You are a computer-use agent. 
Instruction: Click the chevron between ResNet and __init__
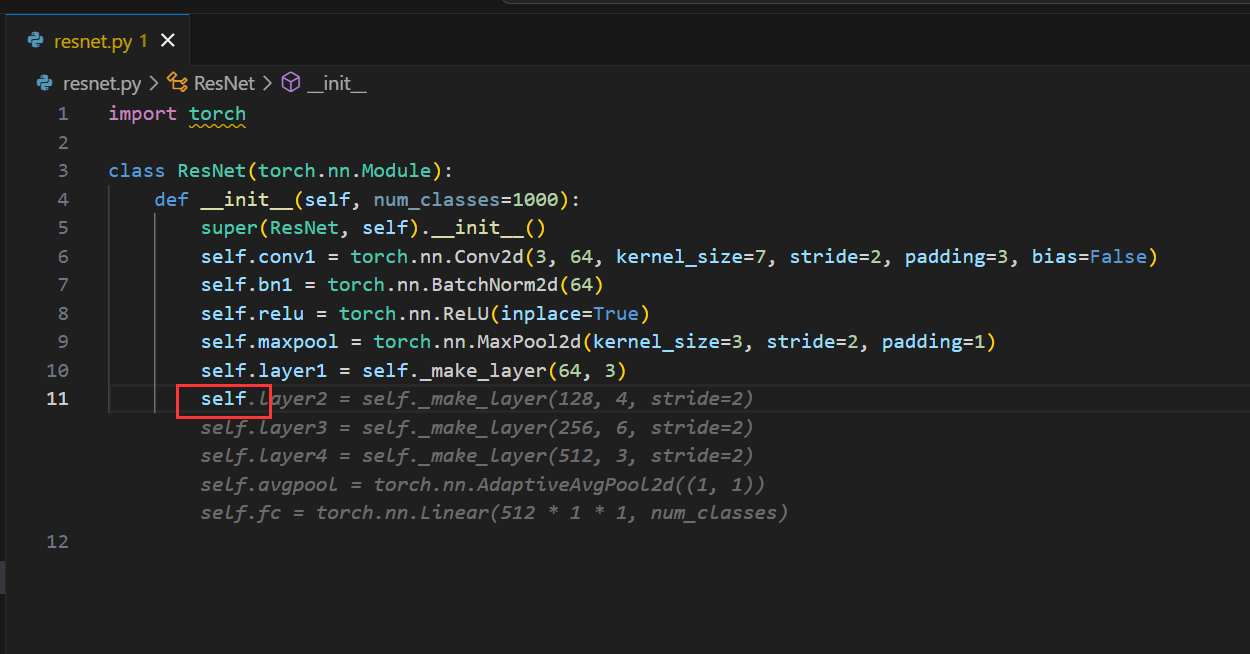click(268, 83)
